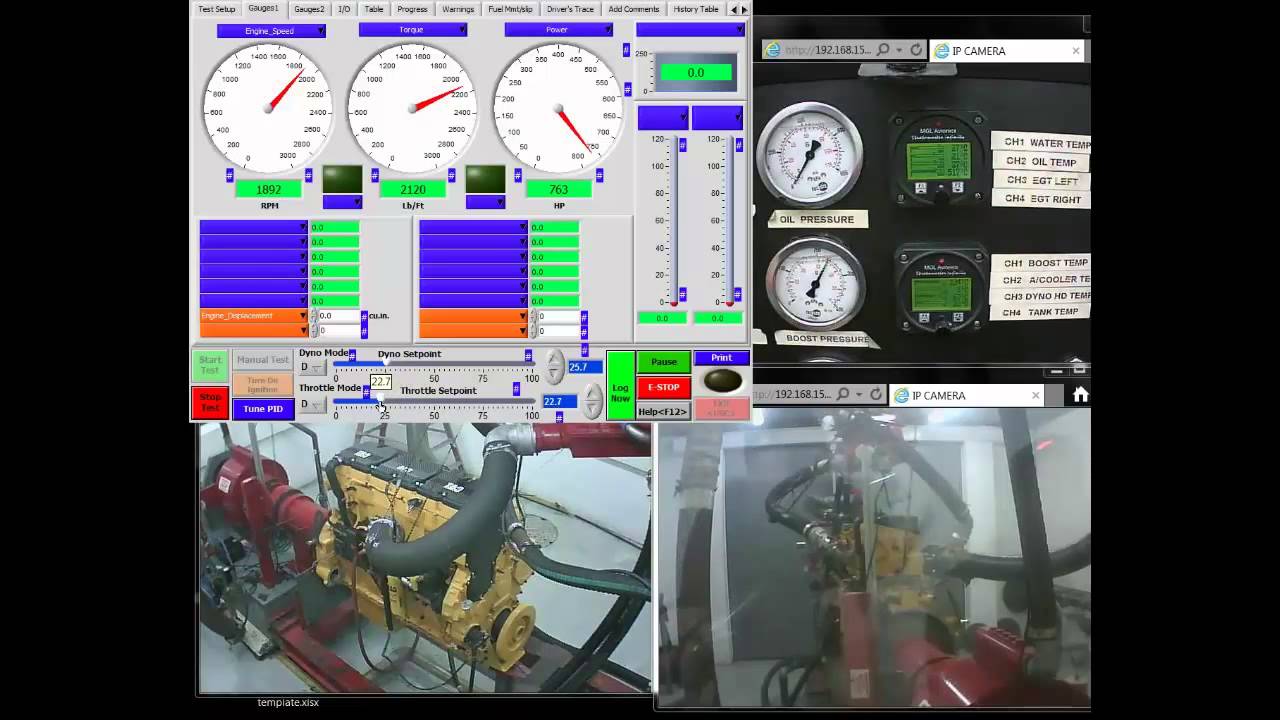
Task: Click the Tune PID button
Action: click(263, 409)
